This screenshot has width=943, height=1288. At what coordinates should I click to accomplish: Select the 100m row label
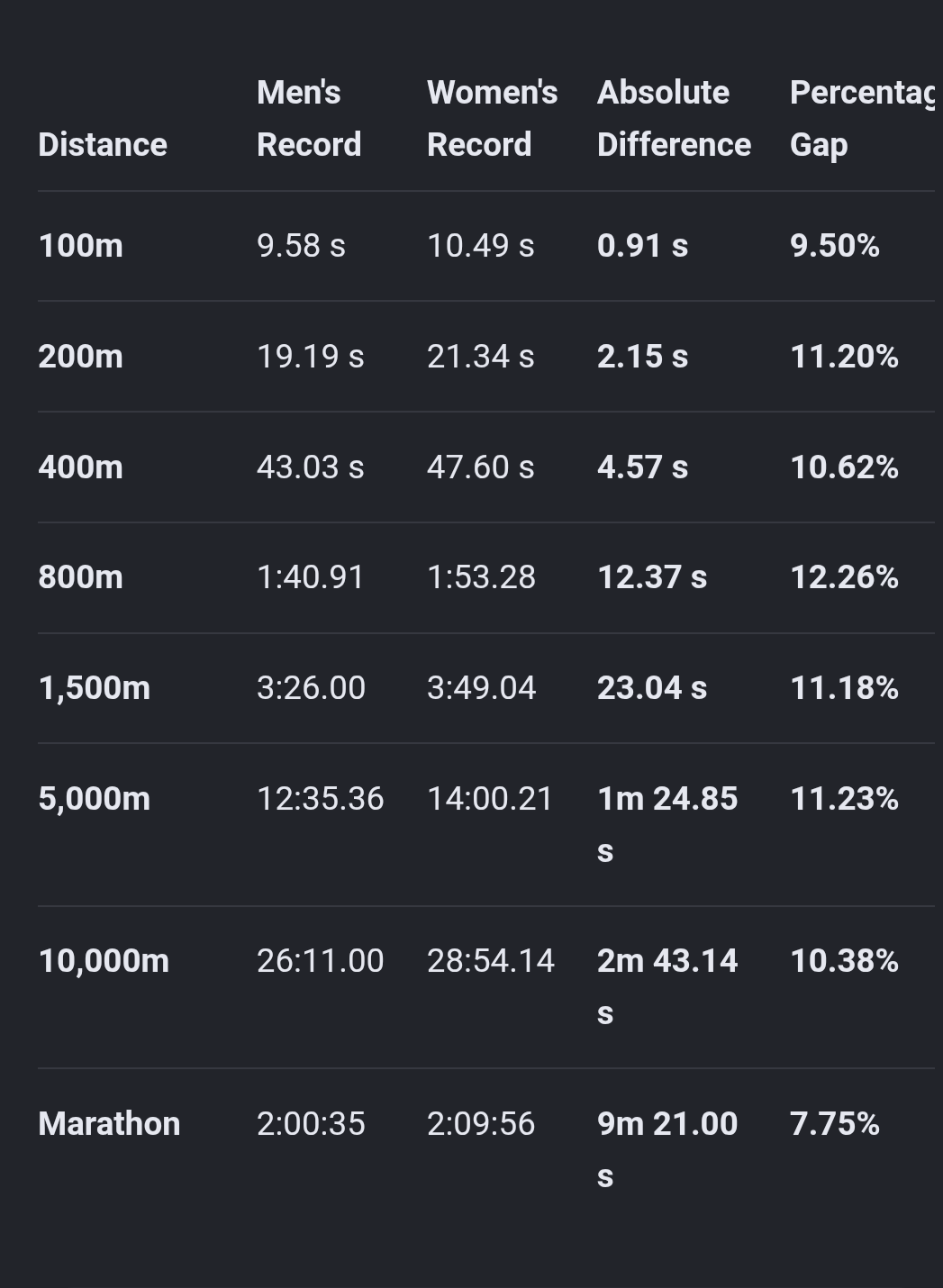pyautogui.click(x=81, y=245)
